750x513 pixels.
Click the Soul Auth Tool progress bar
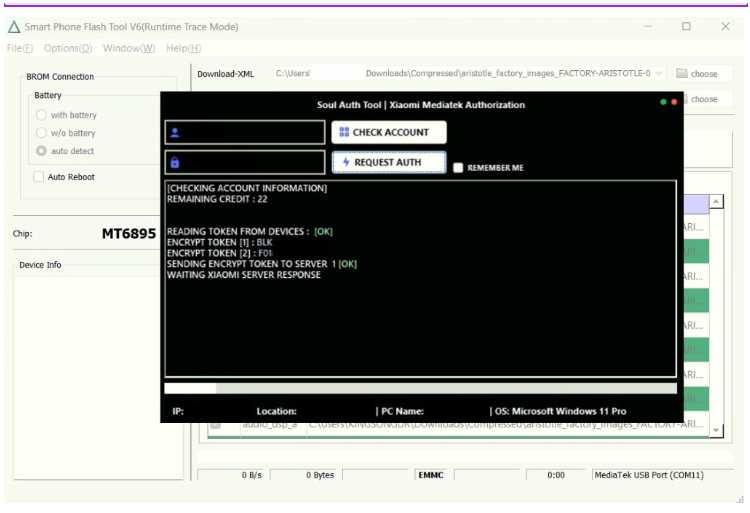pyautogui.click(x=420, y=388)
